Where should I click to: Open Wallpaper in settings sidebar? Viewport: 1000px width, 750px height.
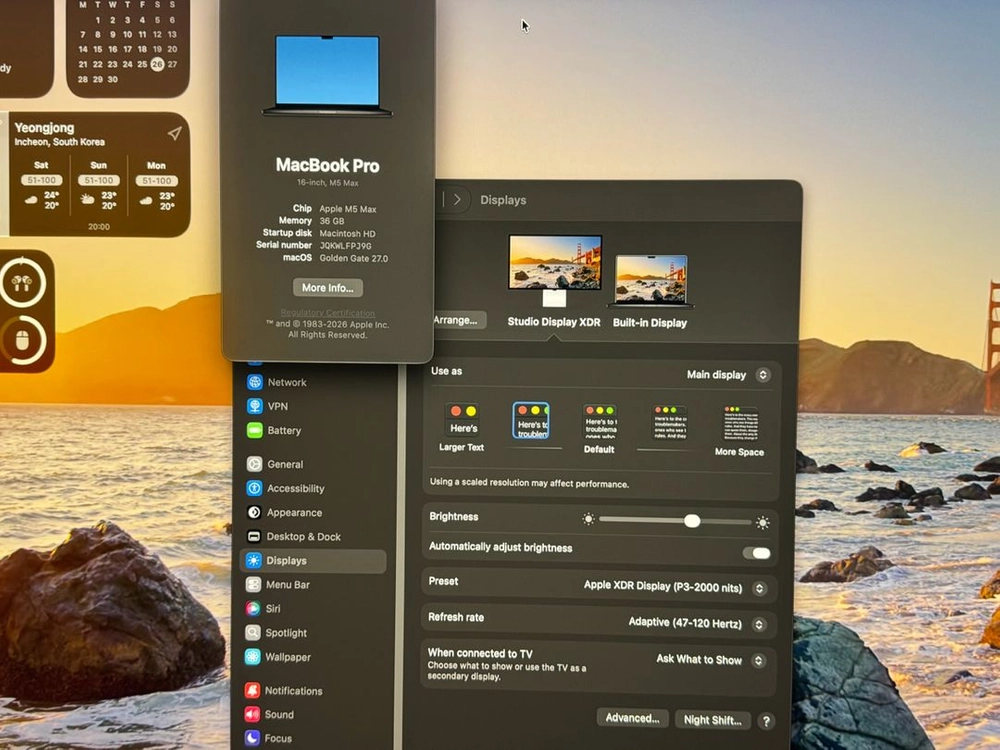click(x=288, y=657)
